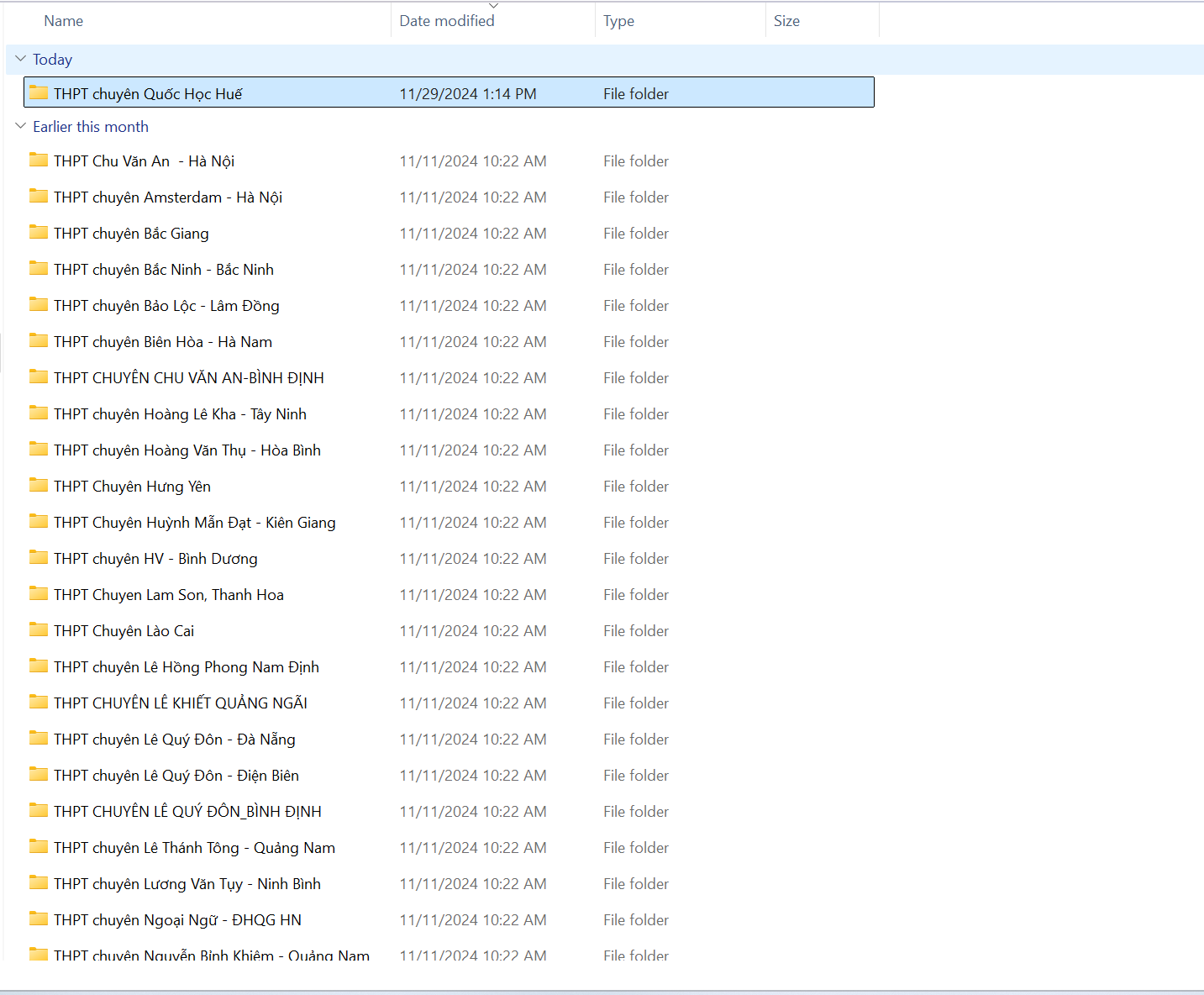Select folder name THPT chuyên Biên Hòa - Hà Nam
1204x995 pixels.
[163, 342]
